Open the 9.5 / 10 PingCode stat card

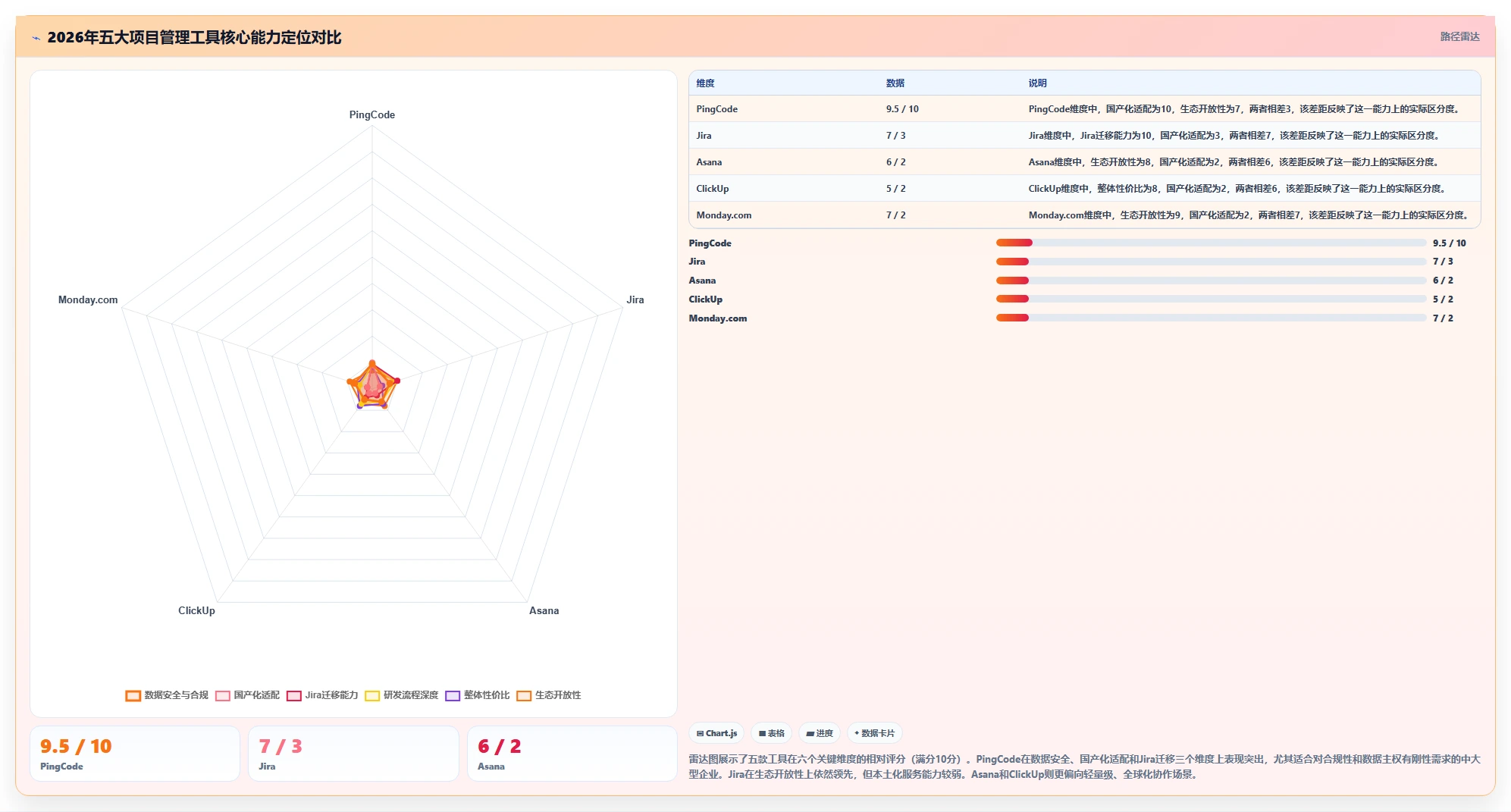(135, 754)
